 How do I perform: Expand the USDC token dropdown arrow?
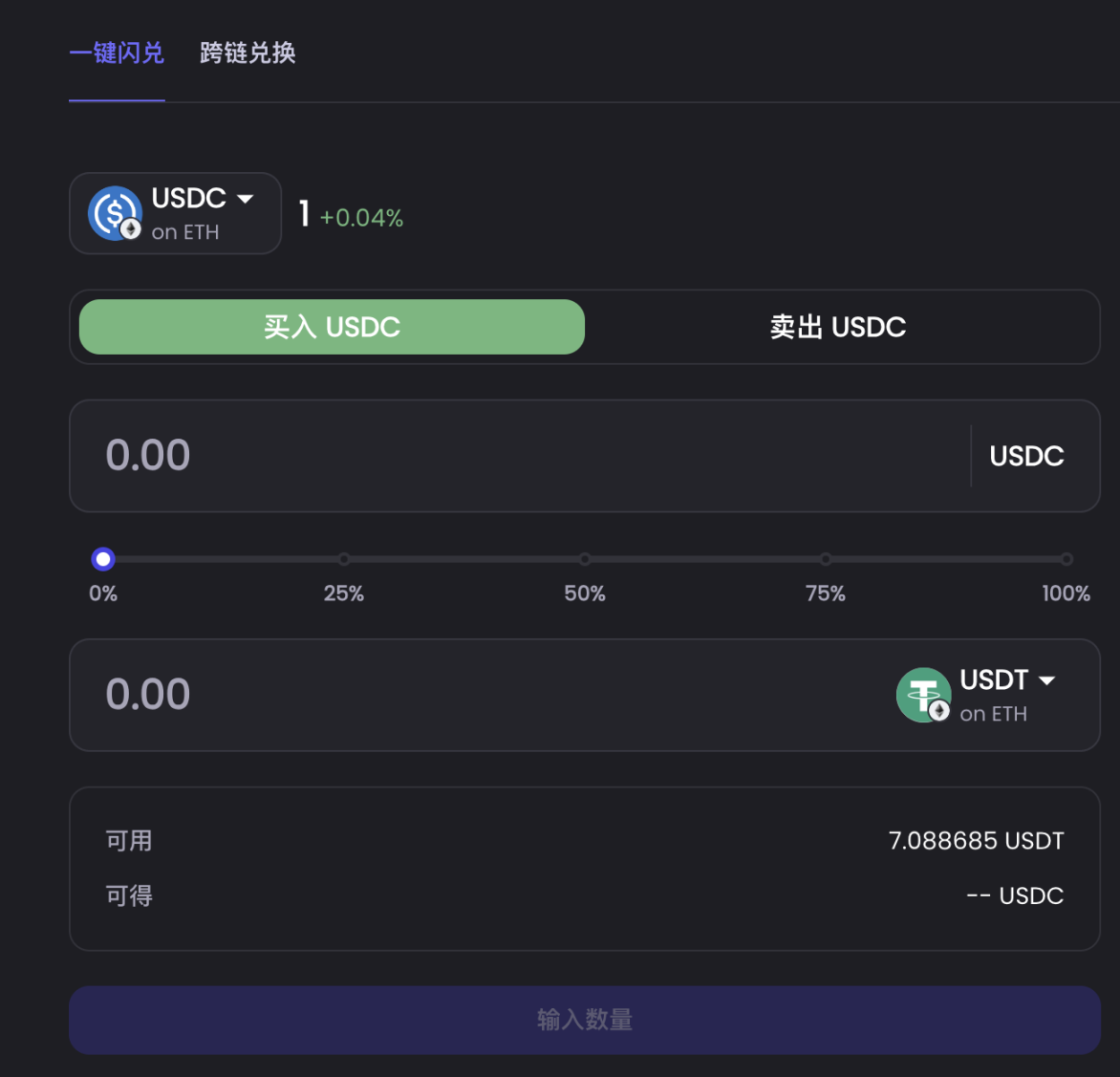click(246, 199)
